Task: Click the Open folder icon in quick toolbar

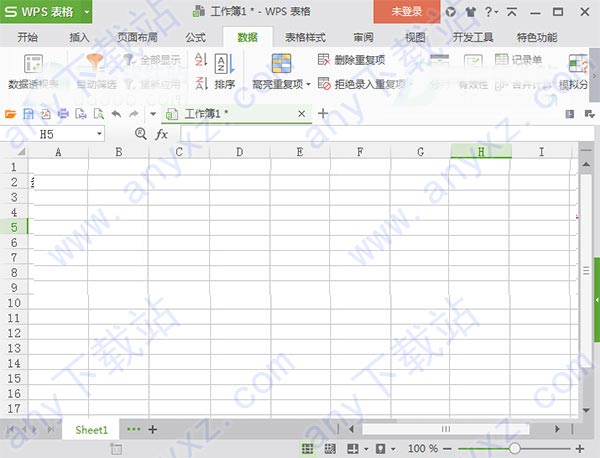Action: [10, 114]
